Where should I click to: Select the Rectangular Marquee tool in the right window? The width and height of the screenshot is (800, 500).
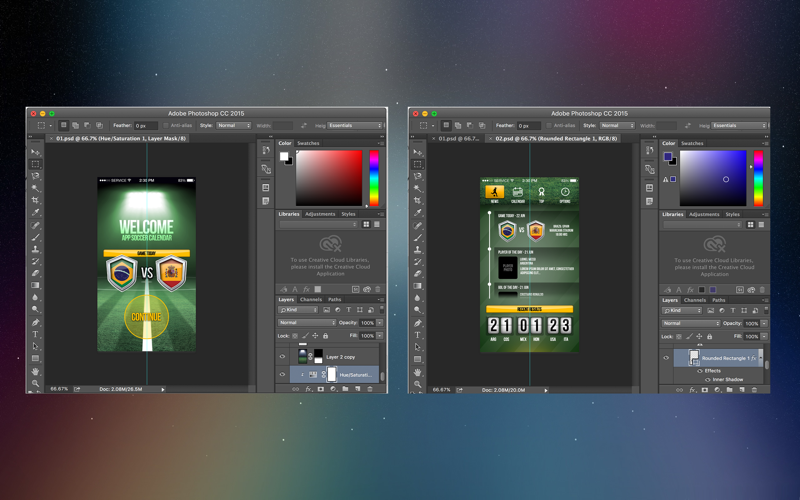[x=418, y=164]
